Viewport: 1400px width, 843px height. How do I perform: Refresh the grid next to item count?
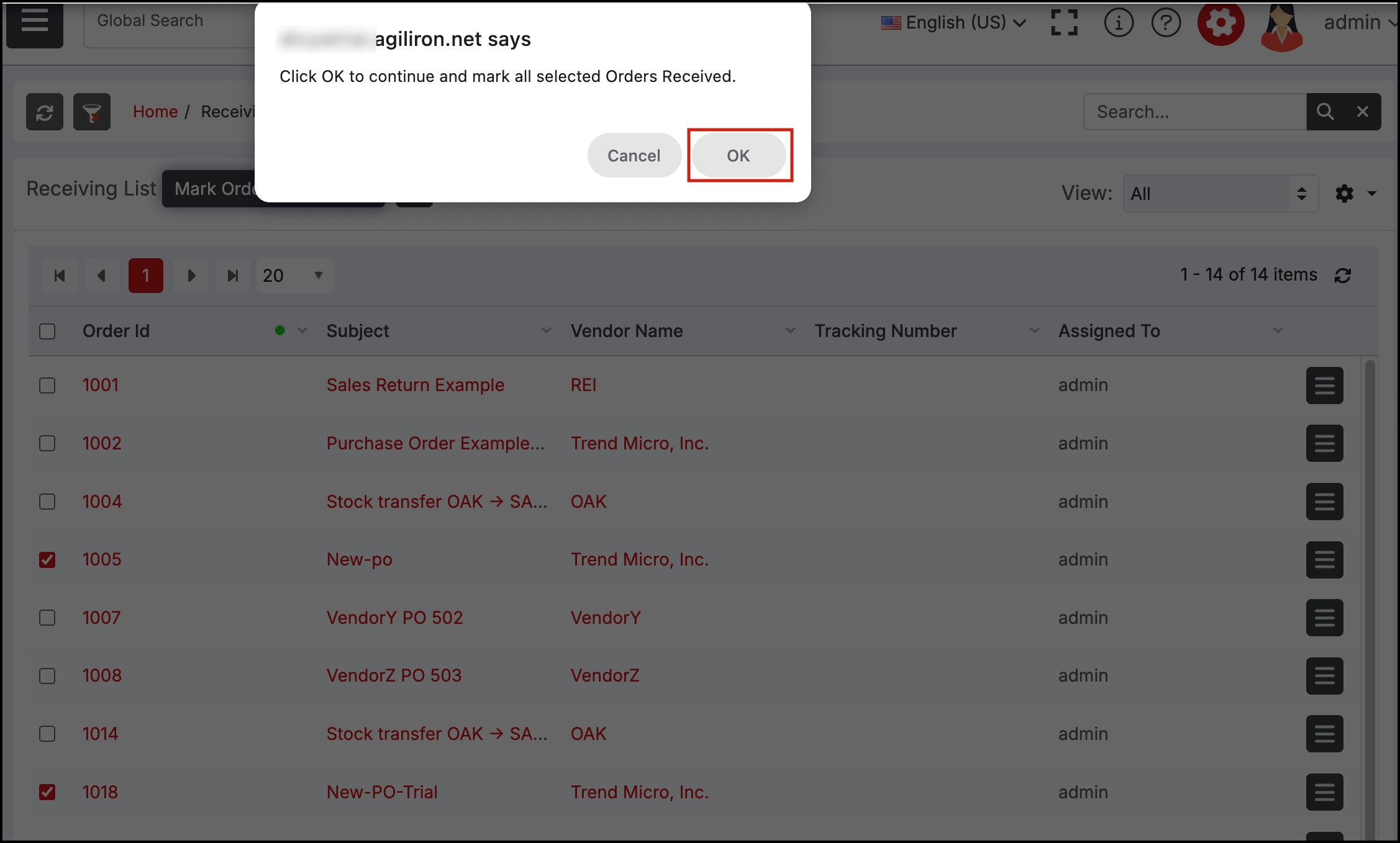coord(1343,276)
